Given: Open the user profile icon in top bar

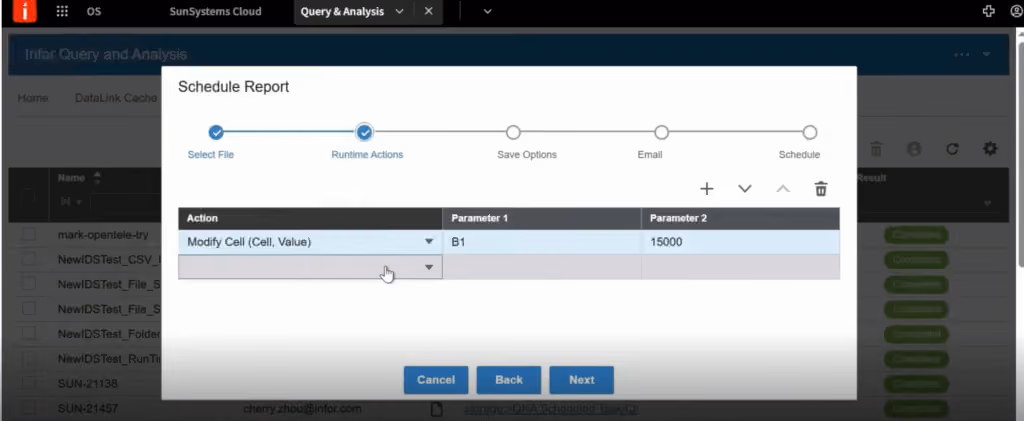Looking at the screenshot, I should [x=1017, y=11].
